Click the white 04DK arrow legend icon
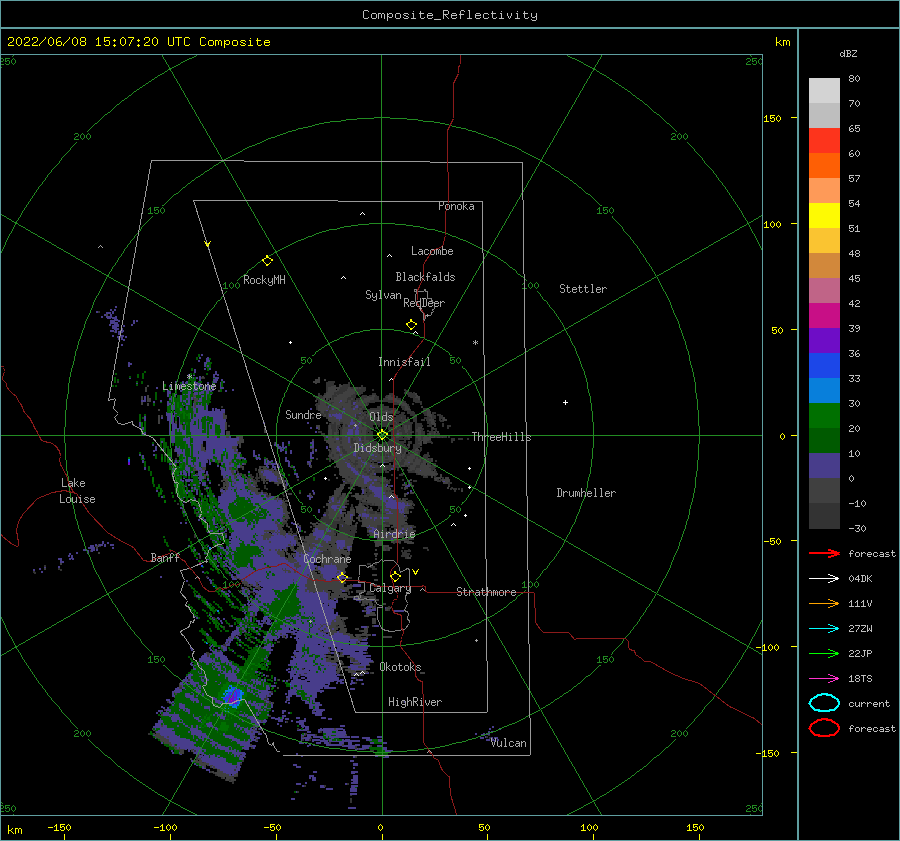This screenshot has width=900, height=841. (x=824, y=579)
